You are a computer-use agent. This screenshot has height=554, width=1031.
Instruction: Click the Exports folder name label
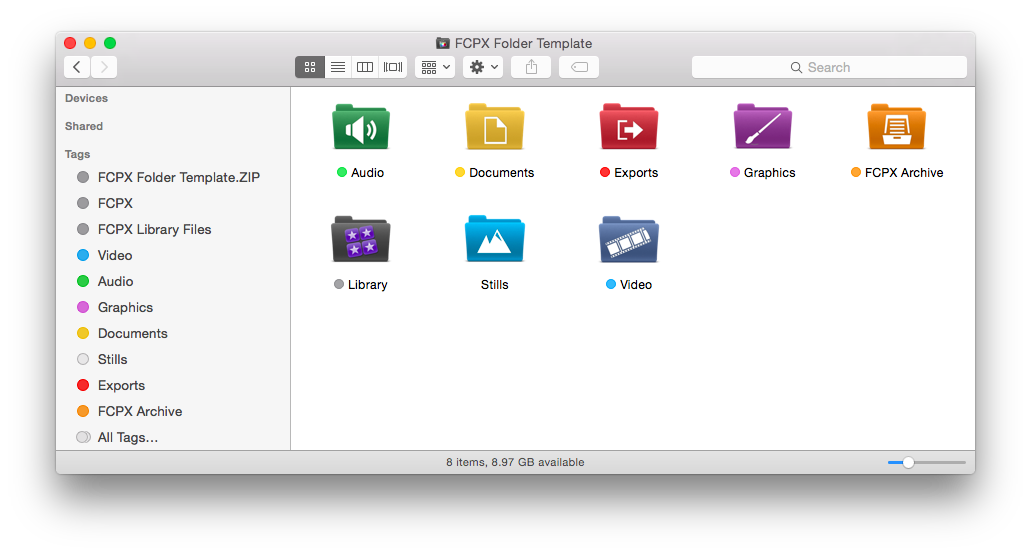[x=636, y=173]
